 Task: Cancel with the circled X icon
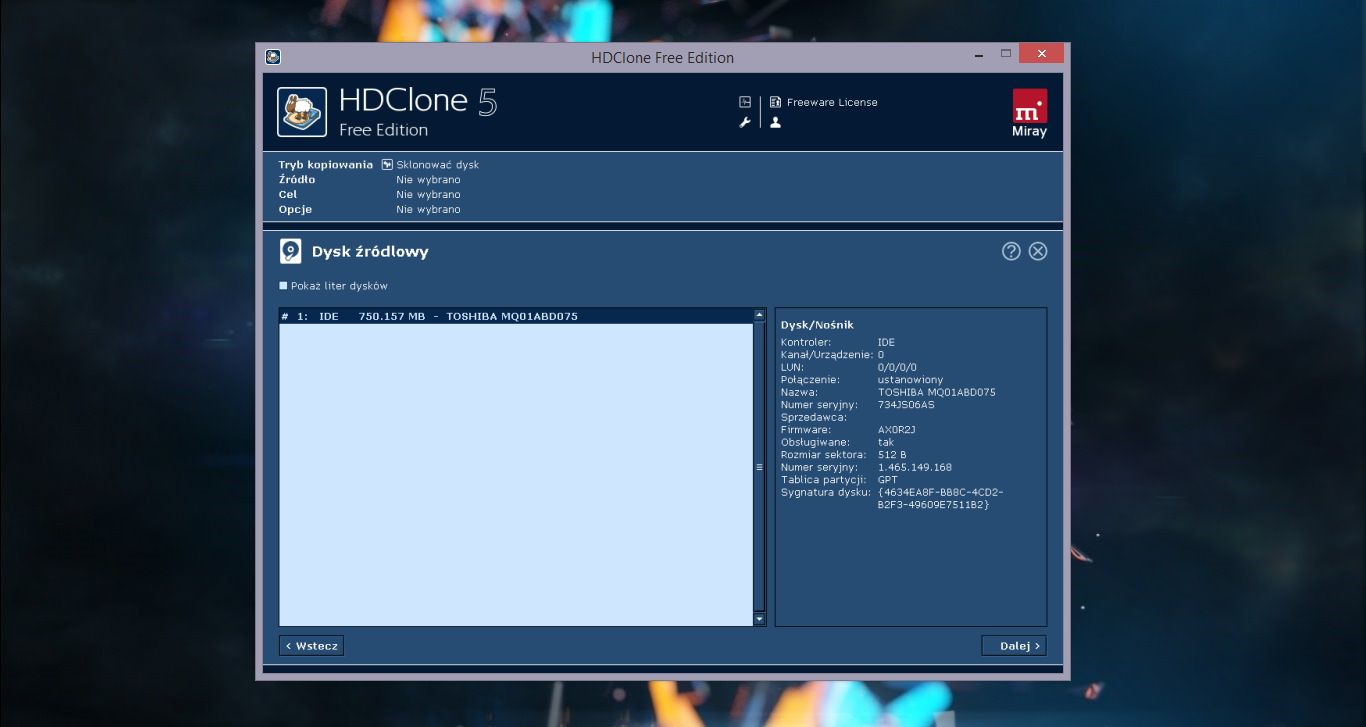tap(1038, 251)
